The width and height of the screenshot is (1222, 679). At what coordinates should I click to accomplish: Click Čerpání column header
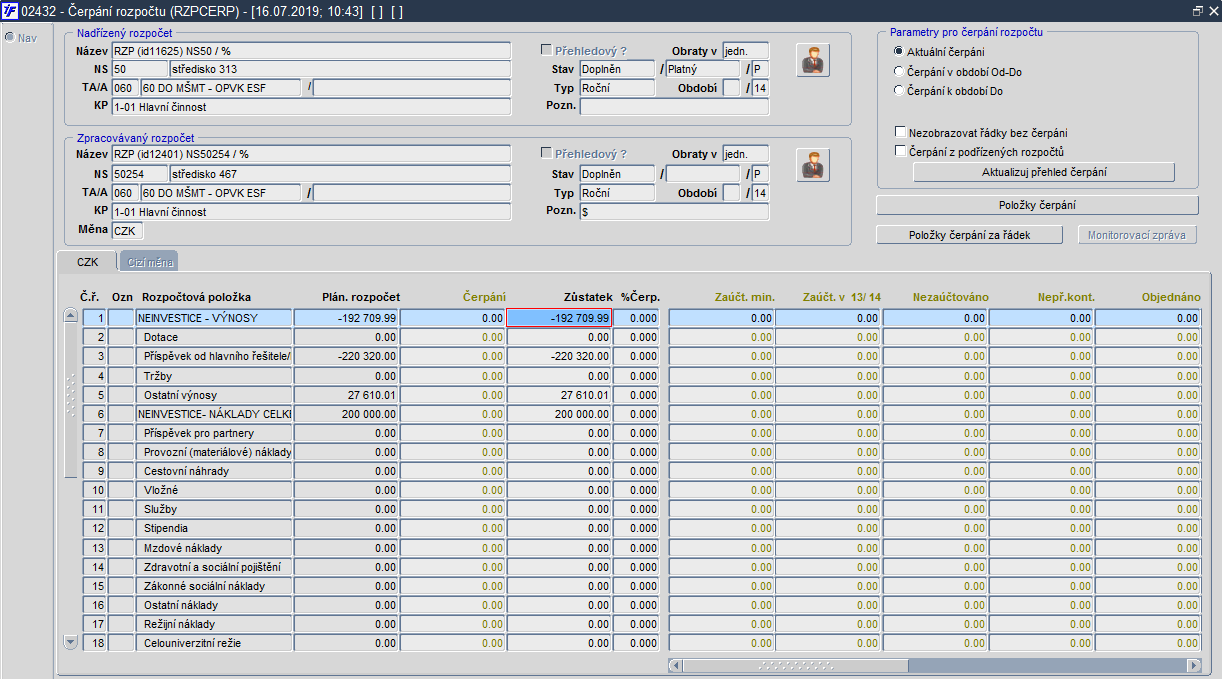[485, 297]
